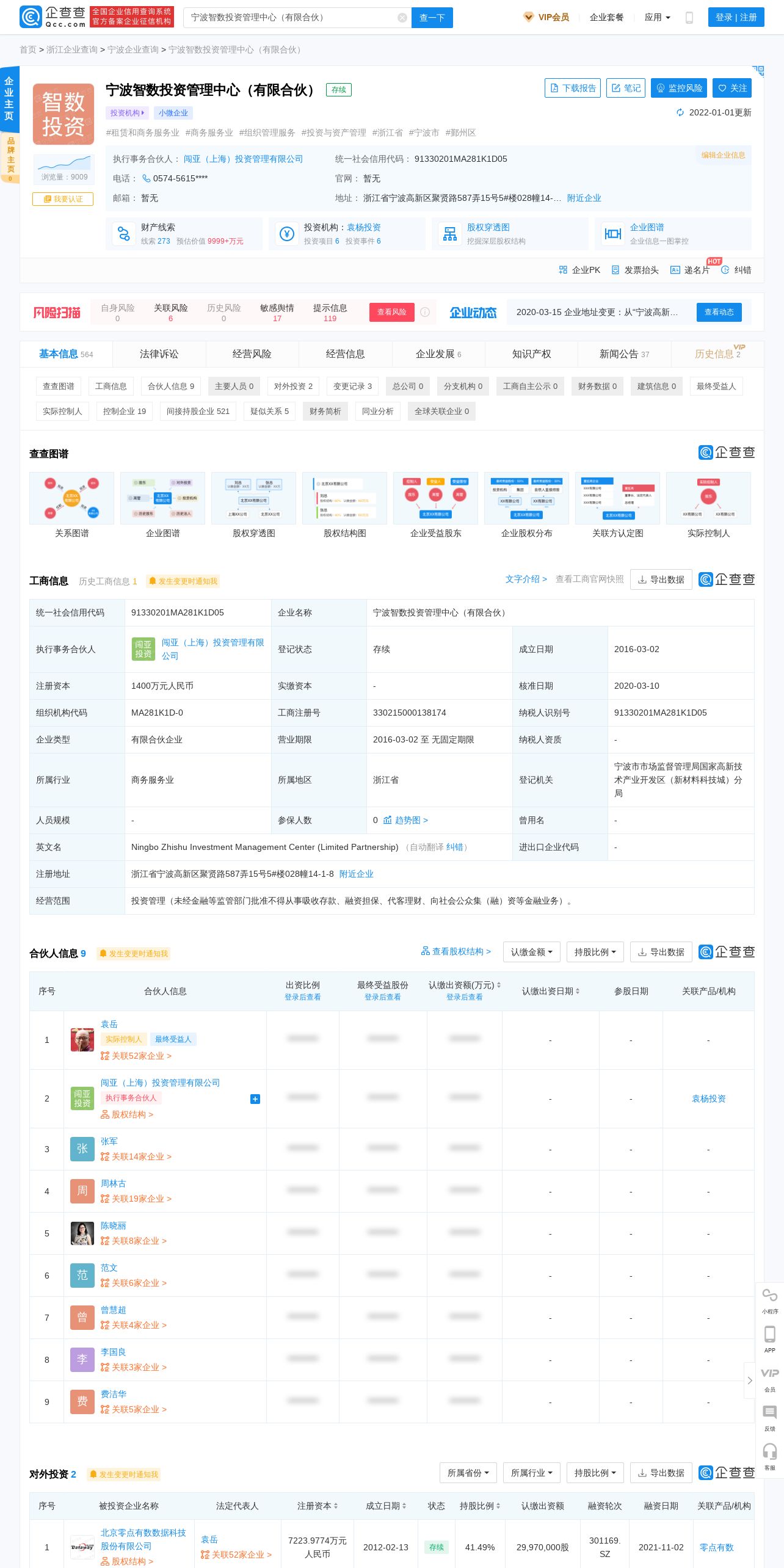Collapse side panel arrow at right edge
Viewport: 784px width, 1568px height.
[x=749, y=1380]
